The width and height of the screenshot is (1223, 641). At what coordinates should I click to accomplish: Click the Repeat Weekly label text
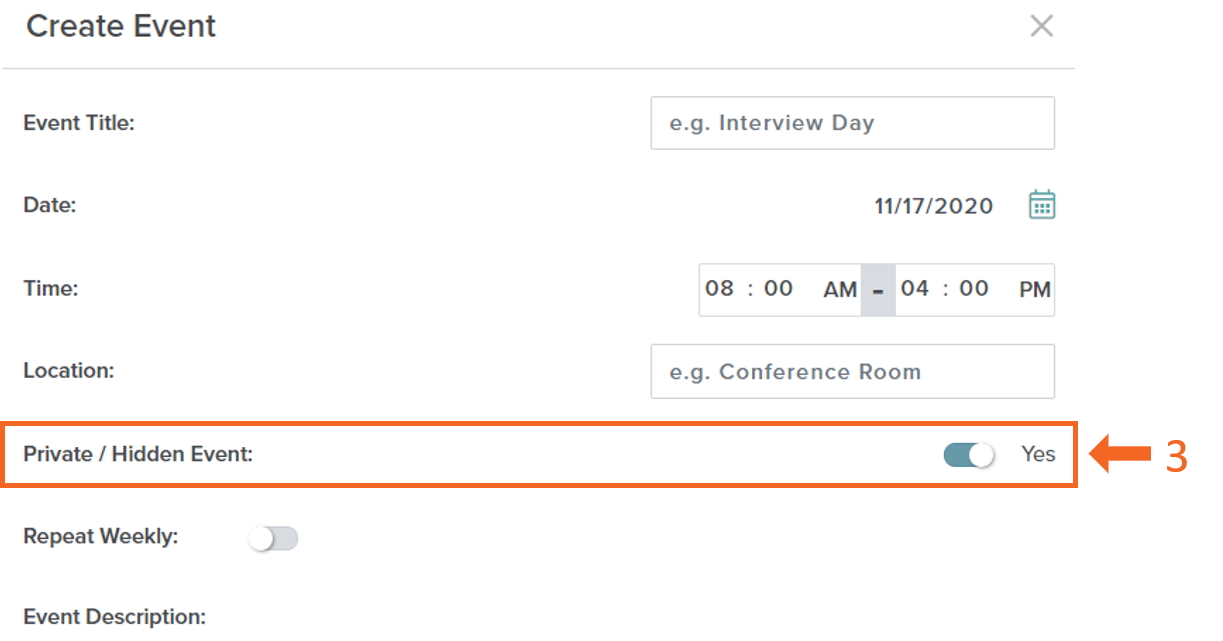click(x=101, y=536)
